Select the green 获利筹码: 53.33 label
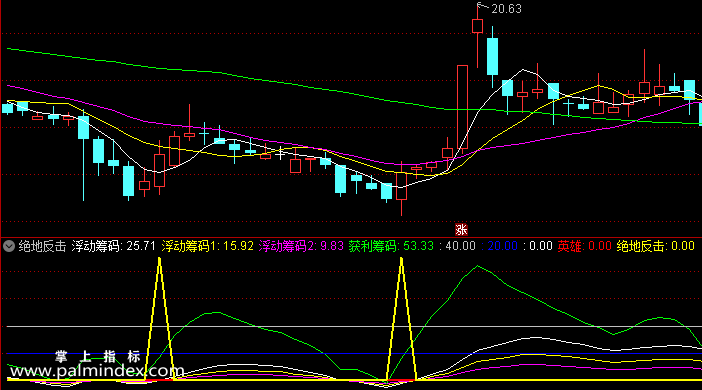Image resolution: width=702 pixels, height=390 pixels. [391, 246]
